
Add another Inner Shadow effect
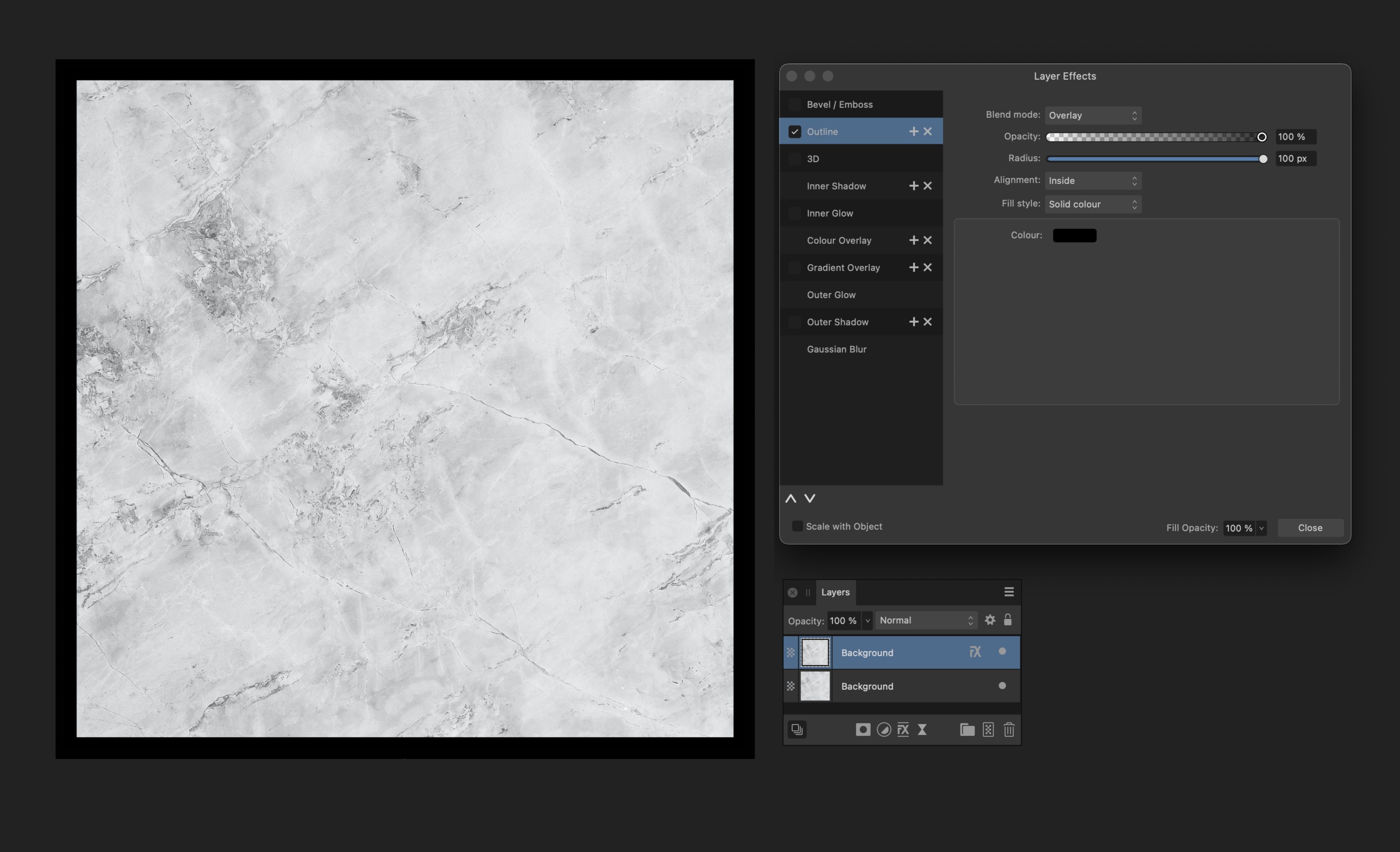point(914,186)
